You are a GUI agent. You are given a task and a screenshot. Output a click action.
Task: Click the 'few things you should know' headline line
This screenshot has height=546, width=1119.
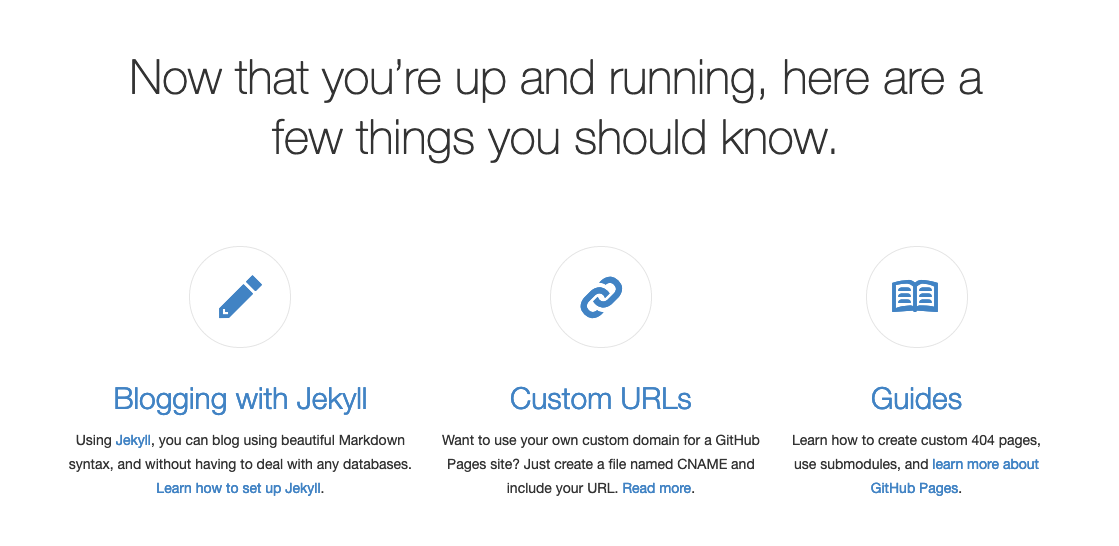pyautogui.click(x=554, y=137)
